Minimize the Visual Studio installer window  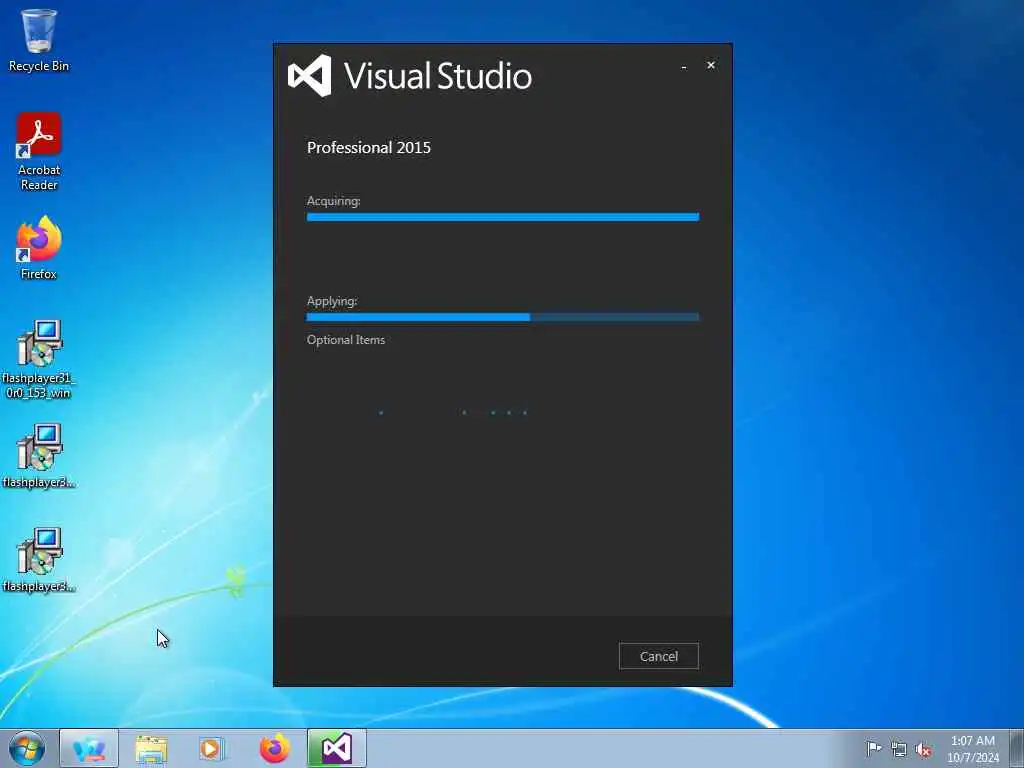[684, 66]
